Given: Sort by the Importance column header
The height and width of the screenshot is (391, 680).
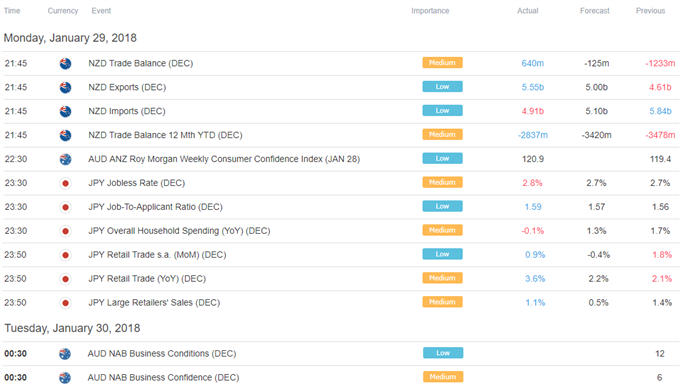Looking at the screenshot, I should tap(430, 11).
